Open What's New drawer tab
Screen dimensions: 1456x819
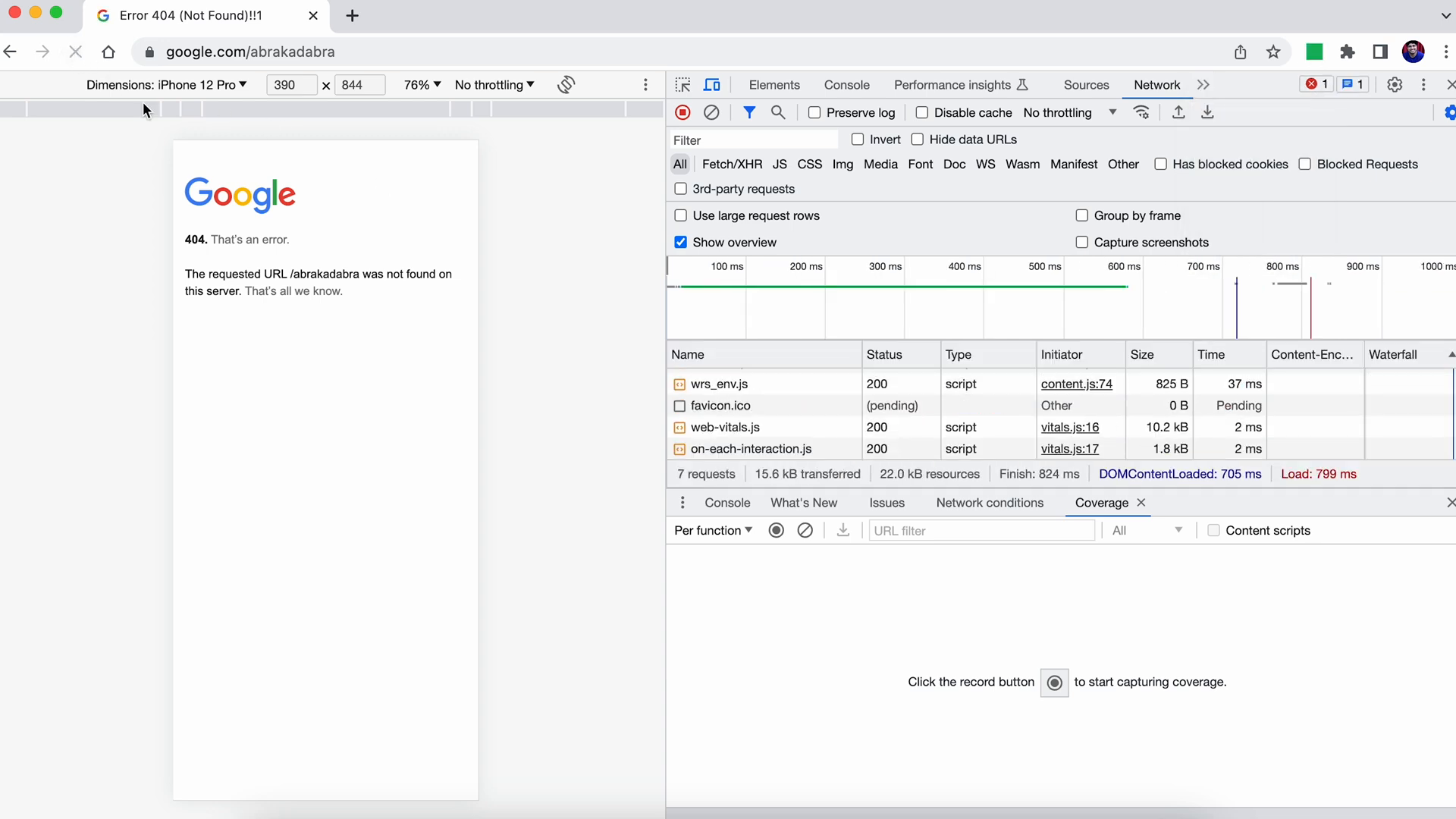point(804,503)
